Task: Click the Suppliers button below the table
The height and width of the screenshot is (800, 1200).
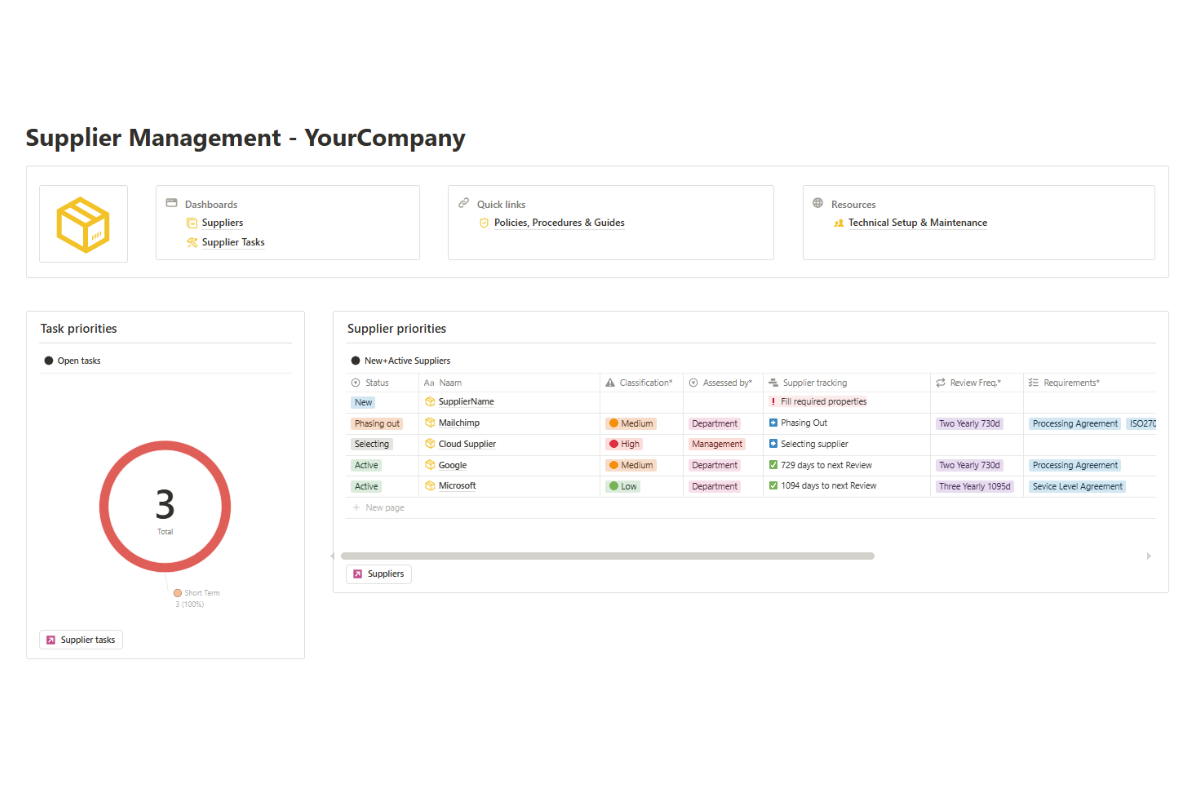Action: click(379, 574)
